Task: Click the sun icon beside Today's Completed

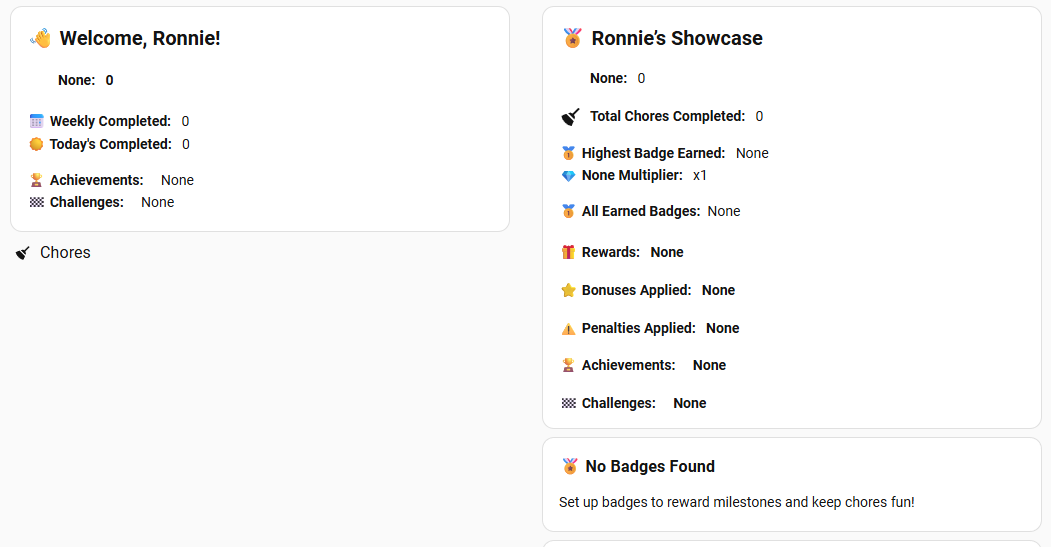Action: click(x=36, y=144)
